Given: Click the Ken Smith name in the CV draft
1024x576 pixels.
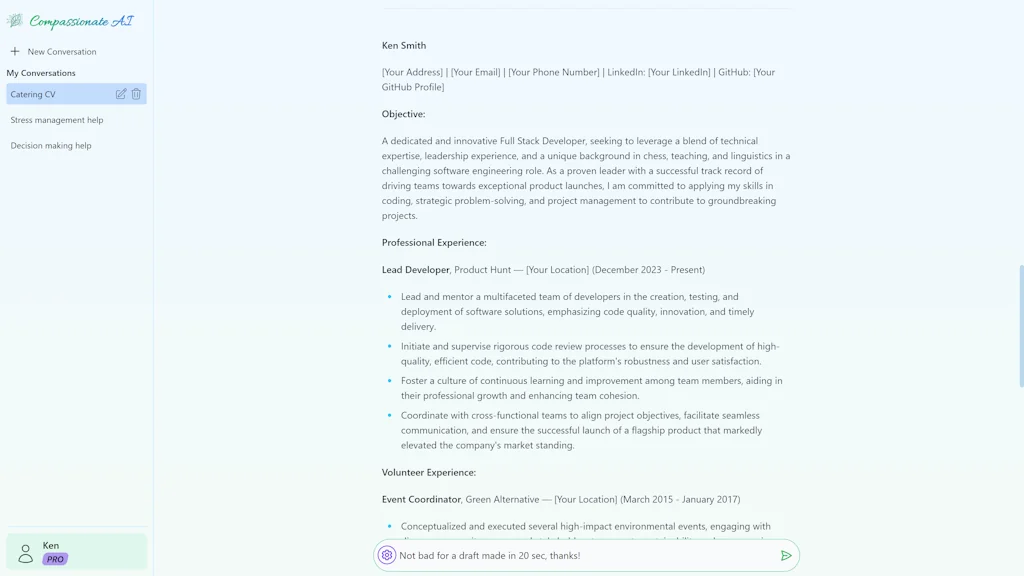Looking at the screenshot, I should click(404, 45).
